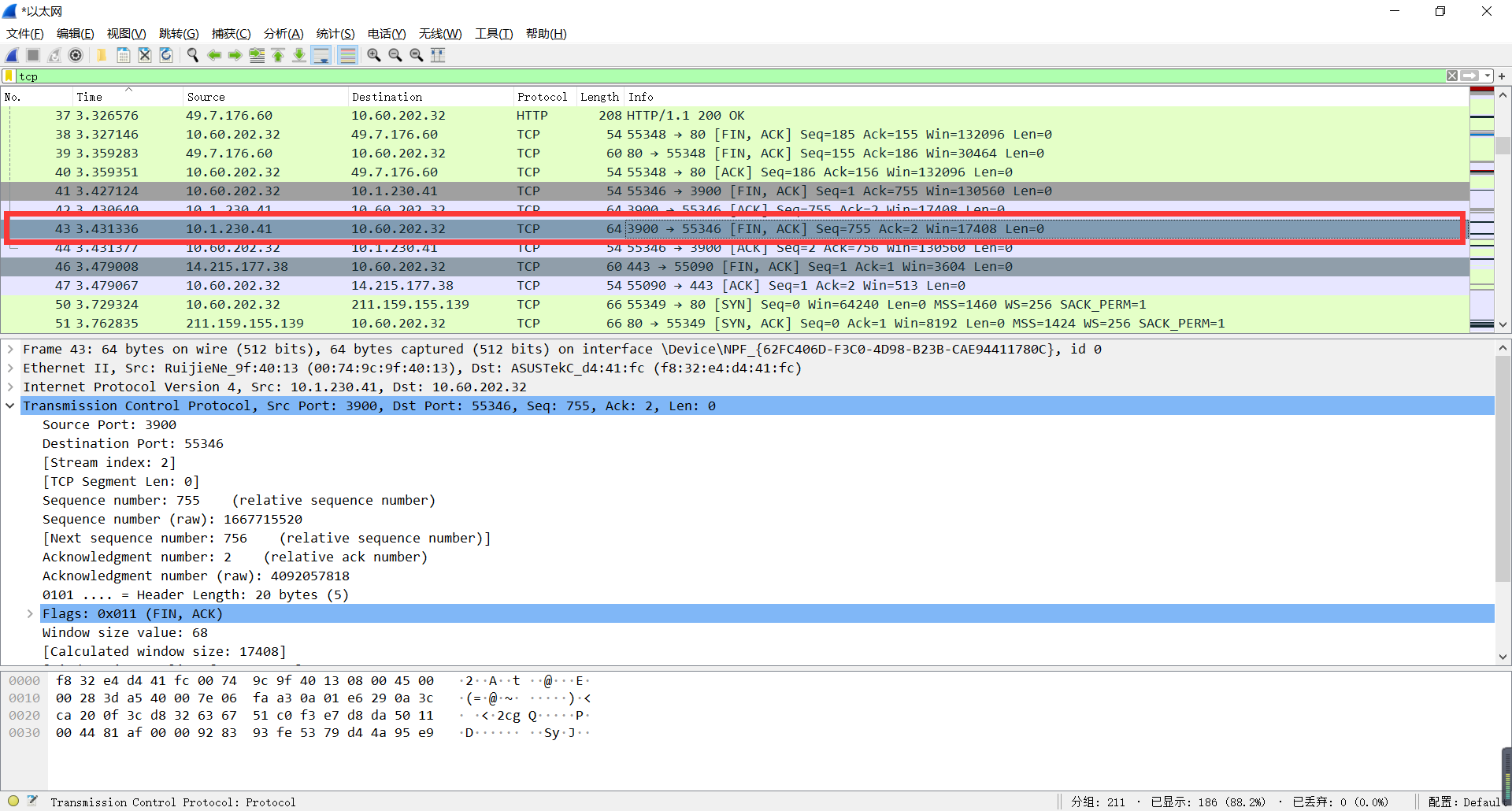Screen dimensions: 1512x811
Task: Click the zoom in icon on toolbar
Action: (373, 55)
